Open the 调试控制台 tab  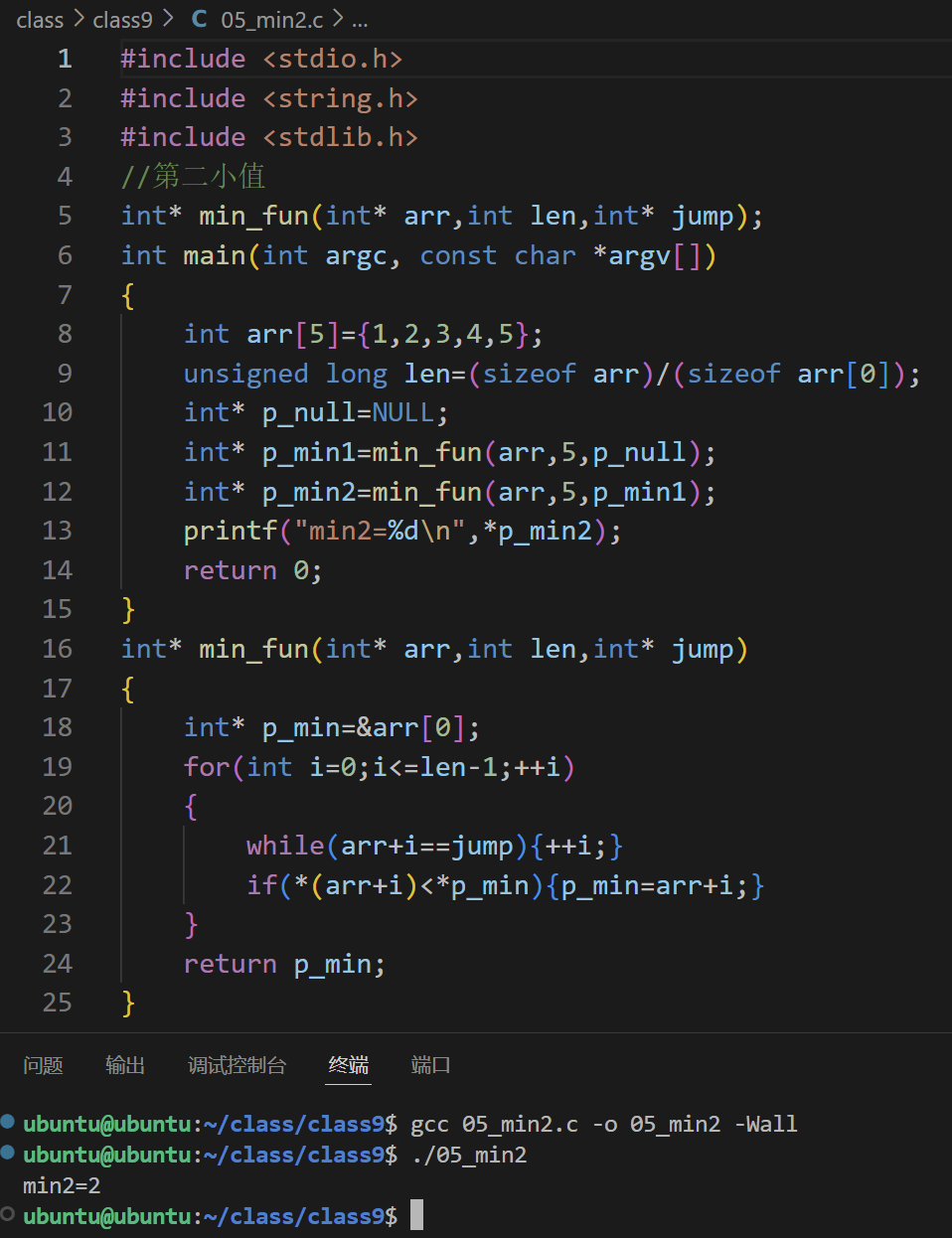click(238, 1064)
